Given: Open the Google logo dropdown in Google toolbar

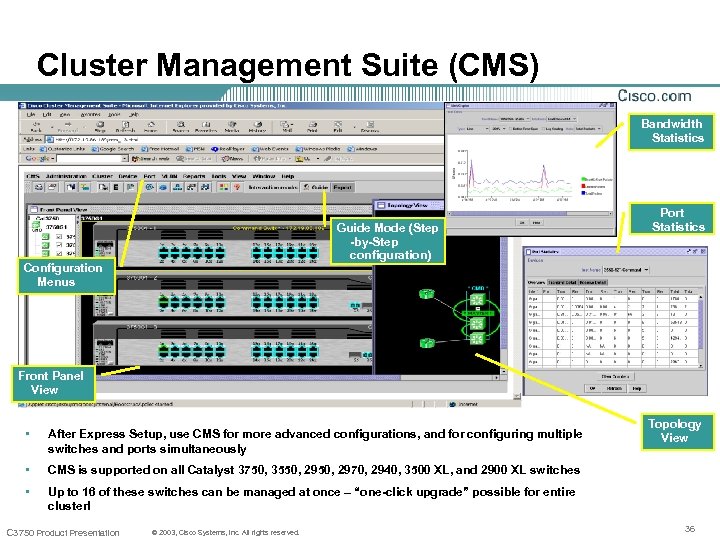Looking at the screenshot, I should [x=53, y=158].
